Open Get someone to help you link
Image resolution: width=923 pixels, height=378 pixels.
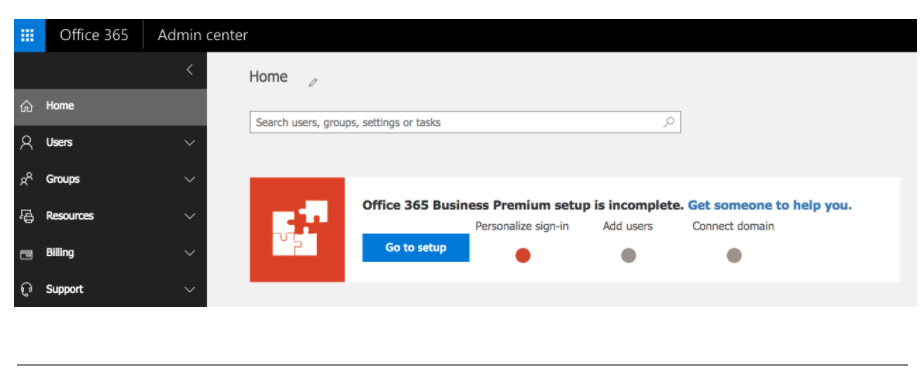click(770, 205)
